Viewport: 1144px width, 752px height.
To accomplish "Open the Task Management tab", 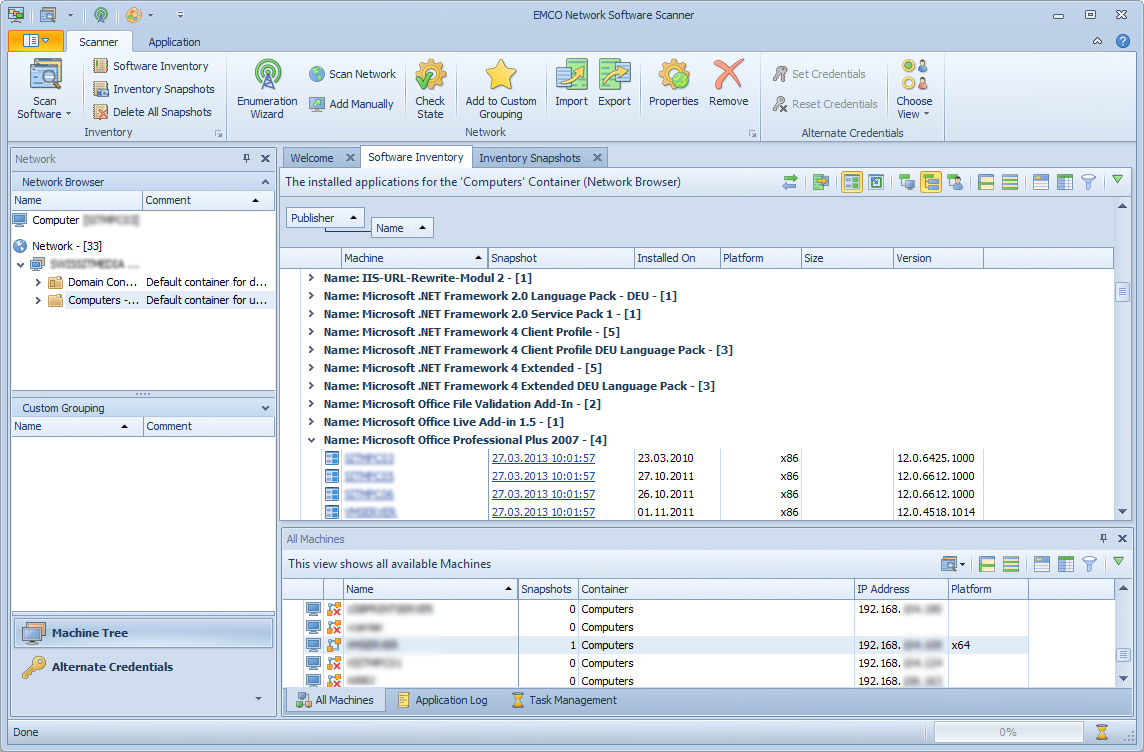I will [564, 700].
